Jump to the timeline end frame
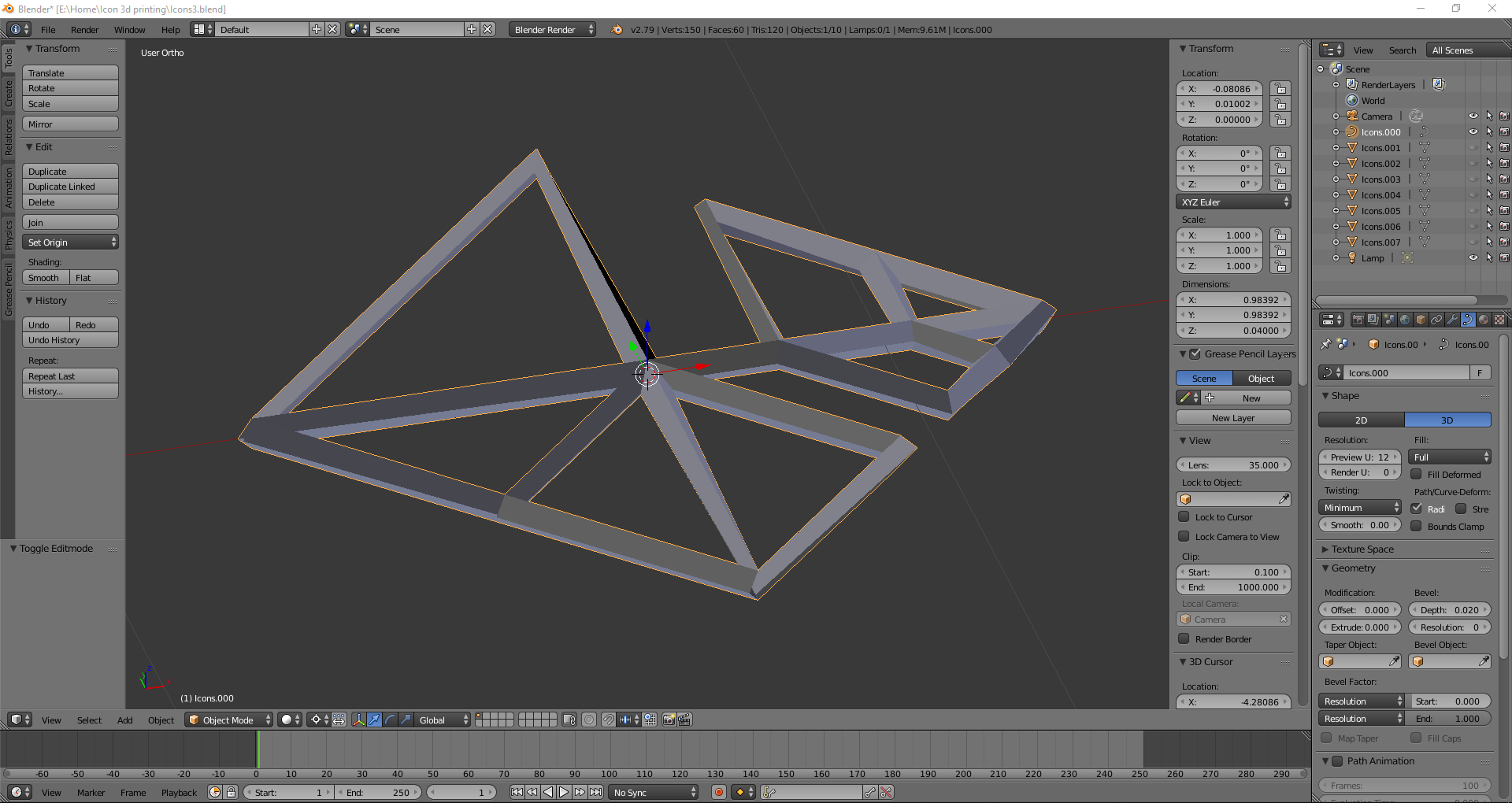The width and height of the screenshot is (1512, 803). coord(595,792)
